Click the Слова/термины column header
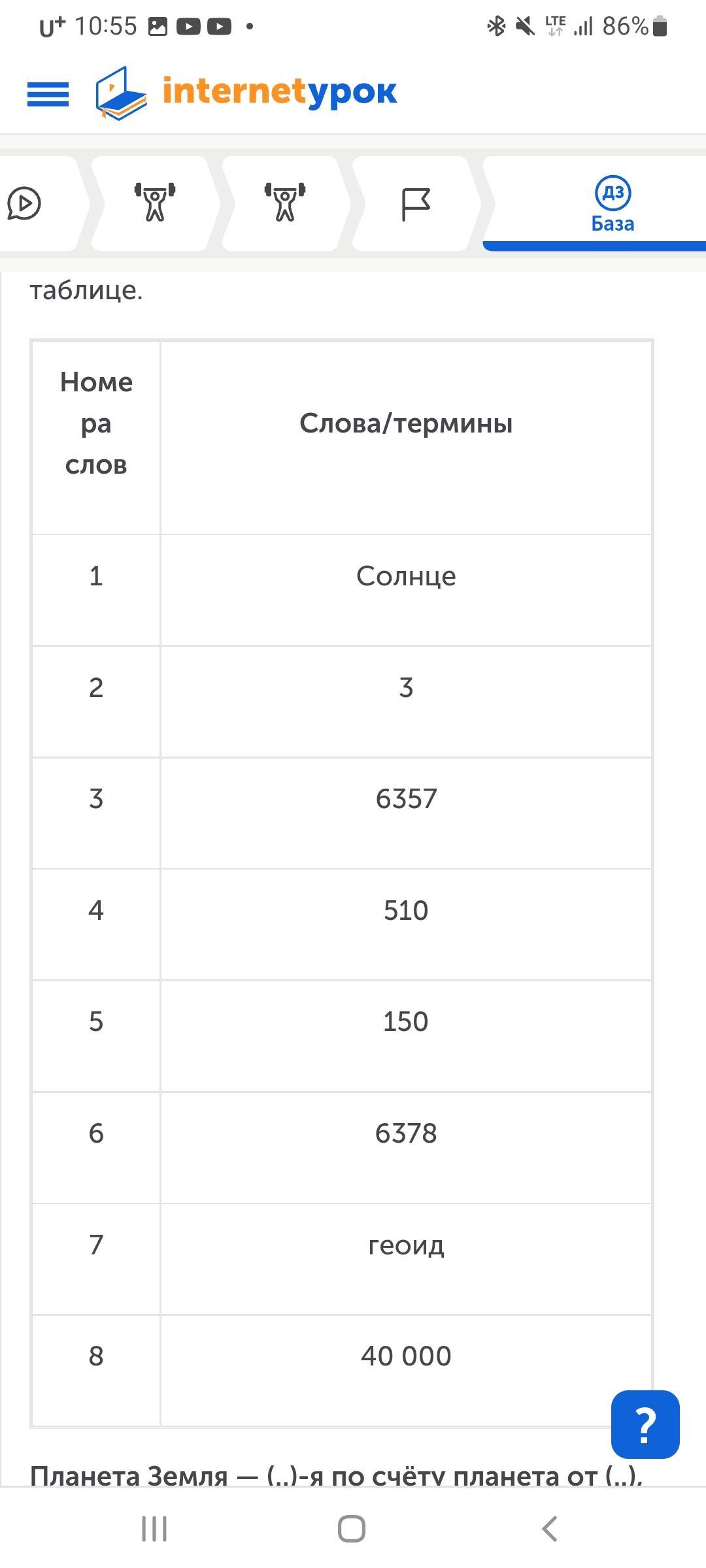This screenshot has width=706, height=1568. [406, 423]
